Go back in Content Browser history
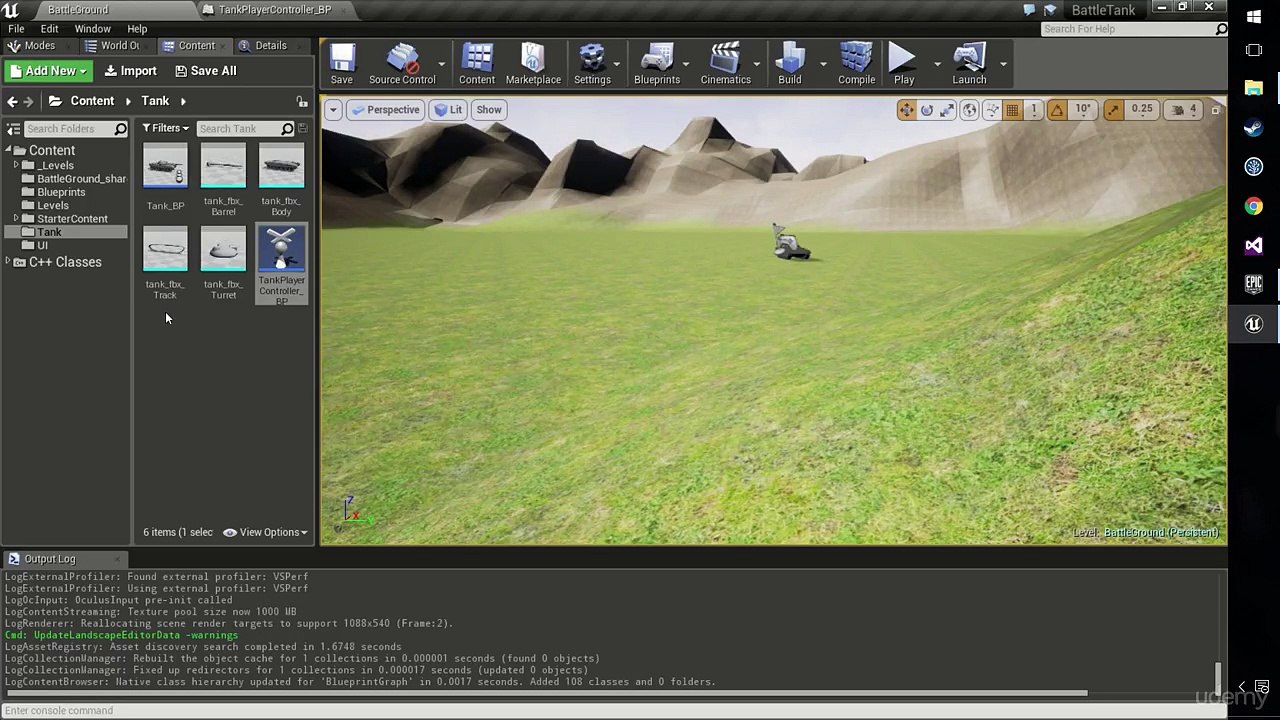 tap(12, 101)
